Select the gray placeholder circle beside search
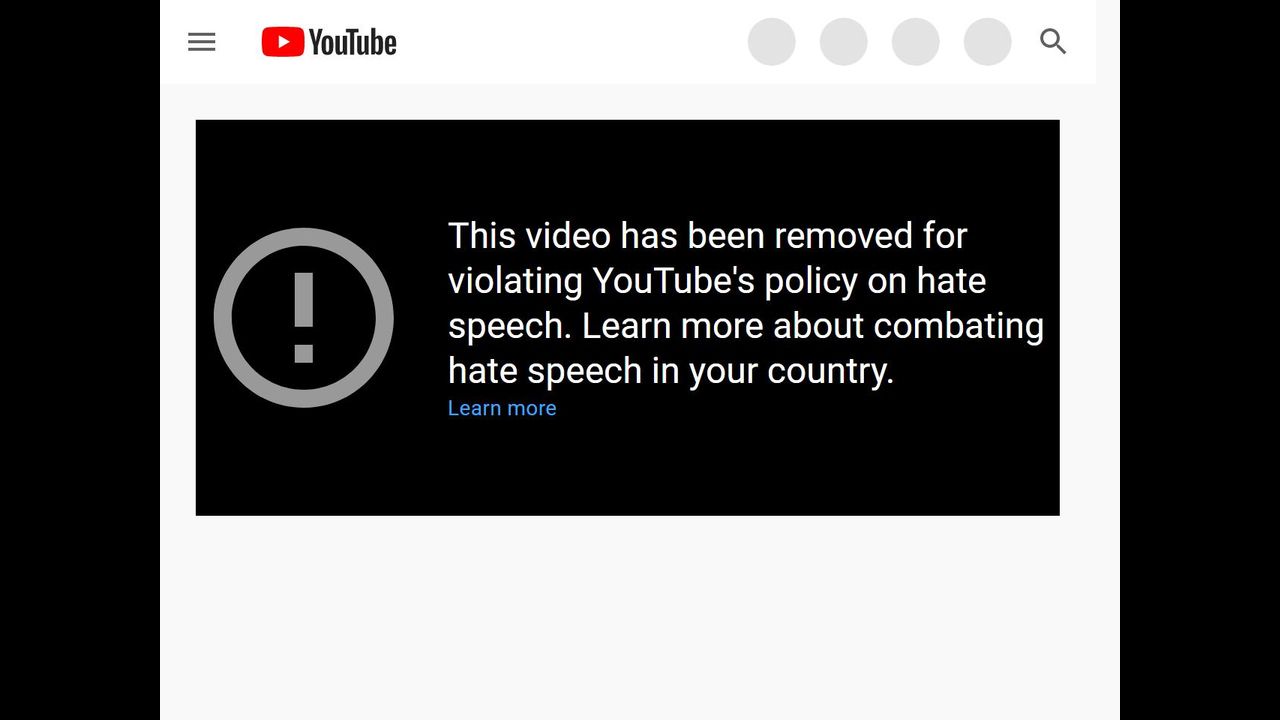The width and height of the screenshot is (1280, 720). [x=988, y=42]
